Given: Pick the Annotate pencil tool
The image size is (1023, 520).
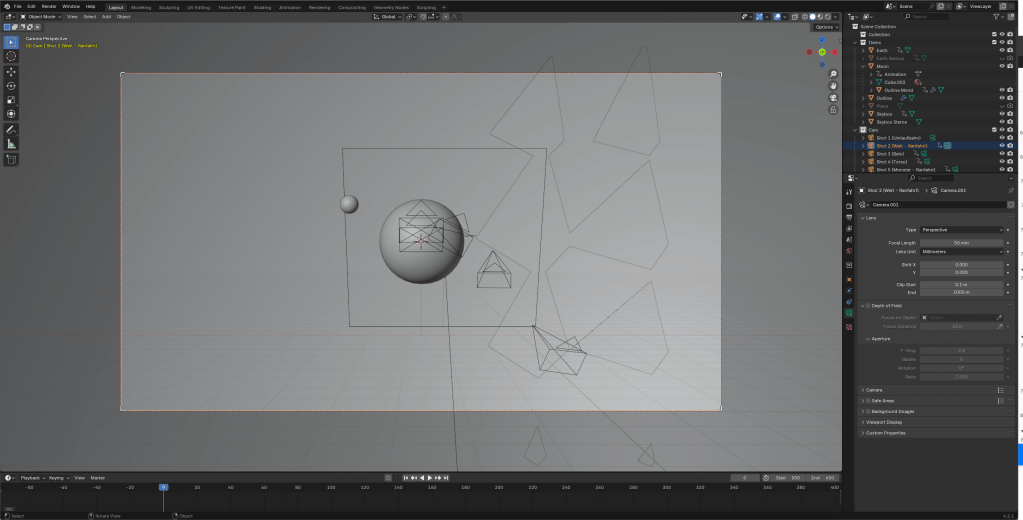Looking at the screenshot, I should 11,129.
